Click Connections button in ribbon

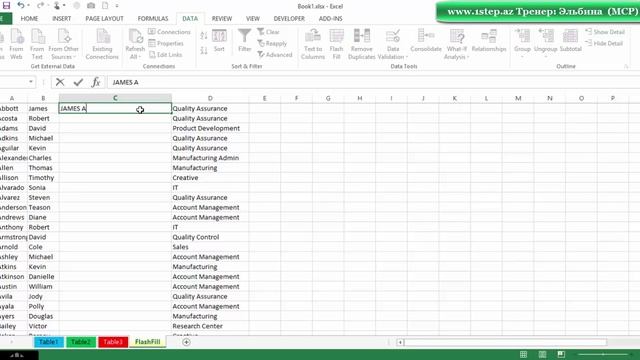pos(169,32)
